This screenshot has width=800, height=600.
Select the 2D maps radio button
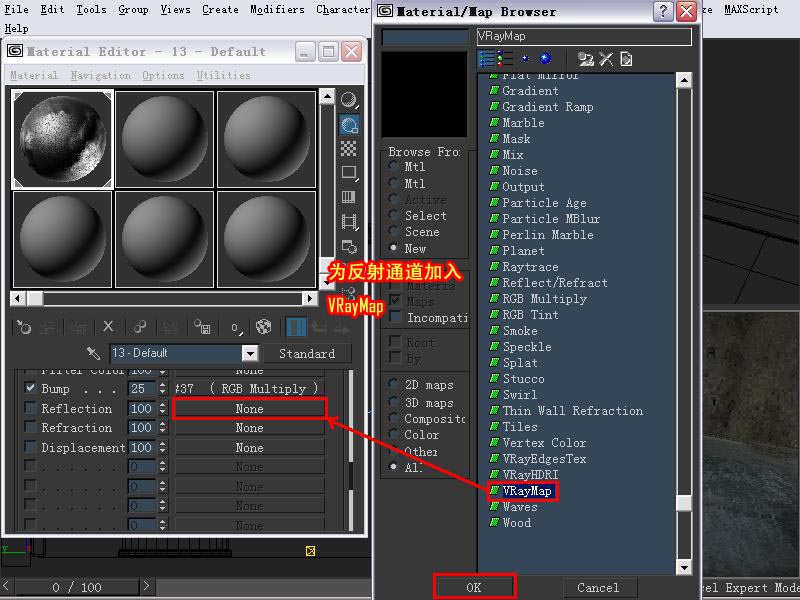[x=393, y=384]
